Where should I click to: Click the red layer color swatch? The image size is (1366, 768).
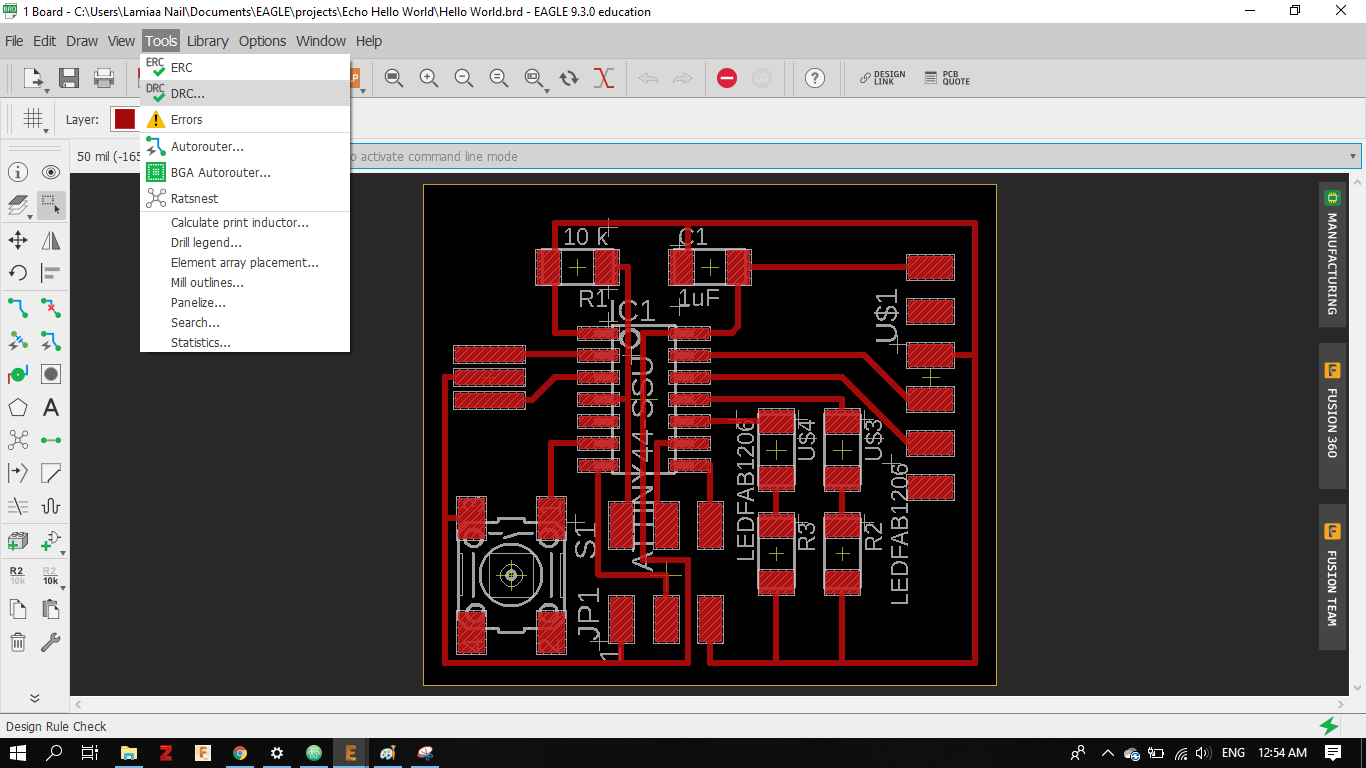[124, 119]
